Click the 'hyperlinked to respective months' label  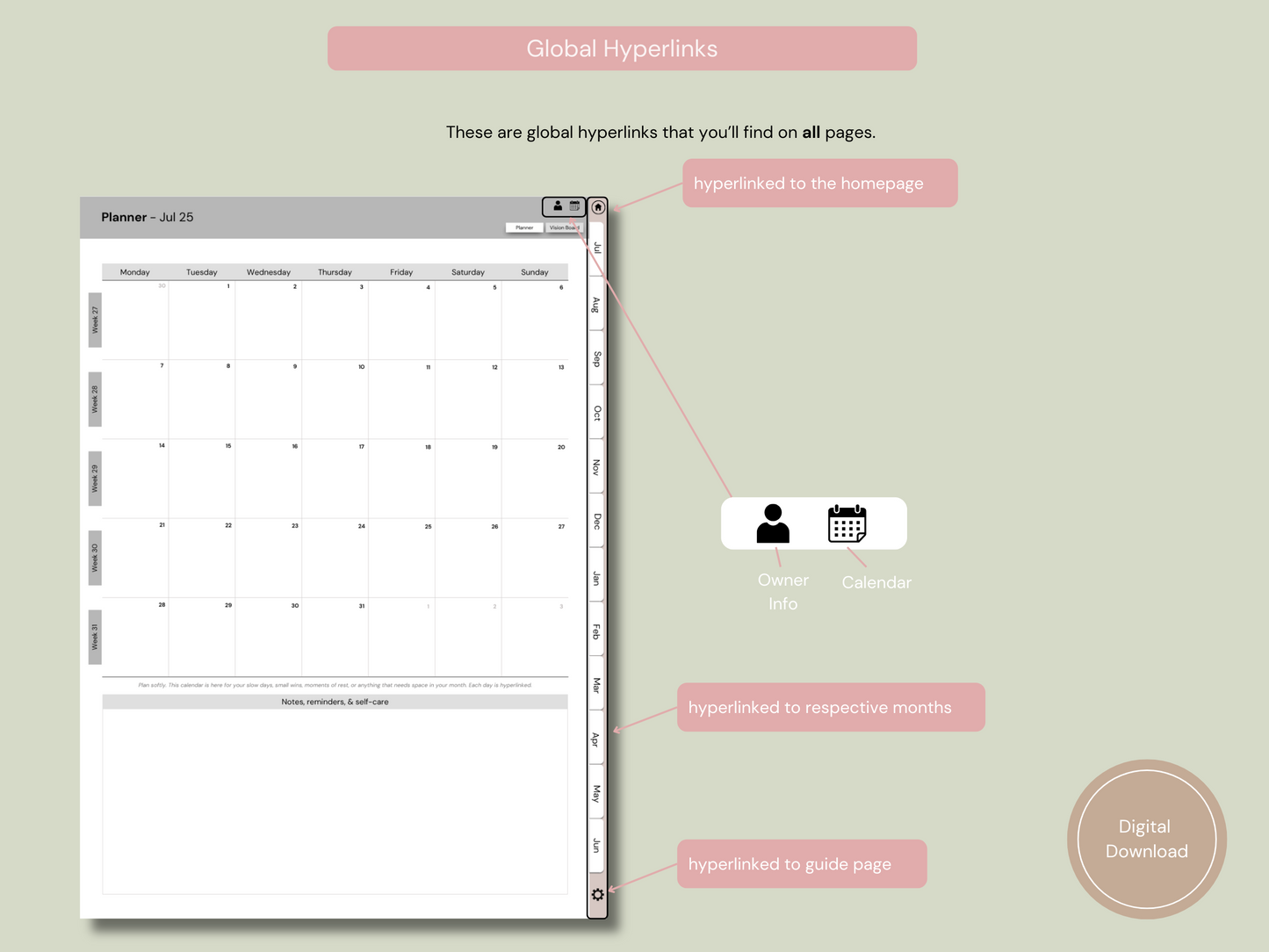831,707
